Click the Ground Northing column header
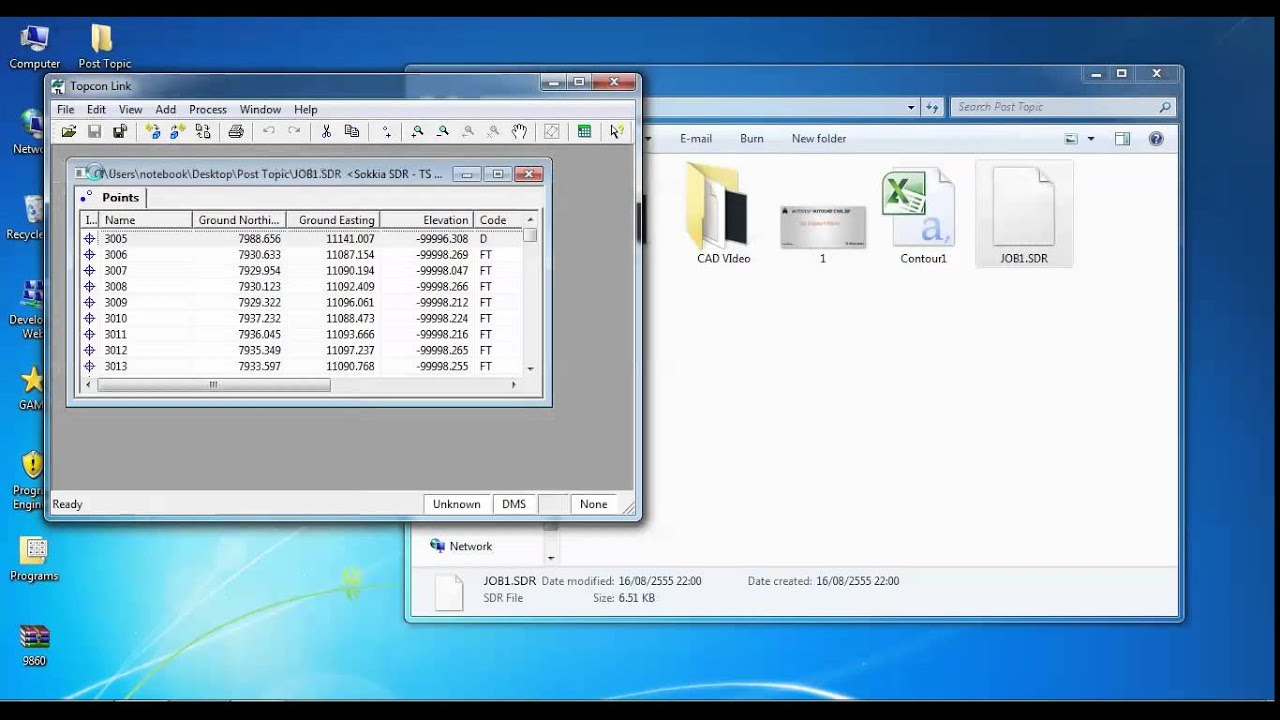 (x=239, y=220)
